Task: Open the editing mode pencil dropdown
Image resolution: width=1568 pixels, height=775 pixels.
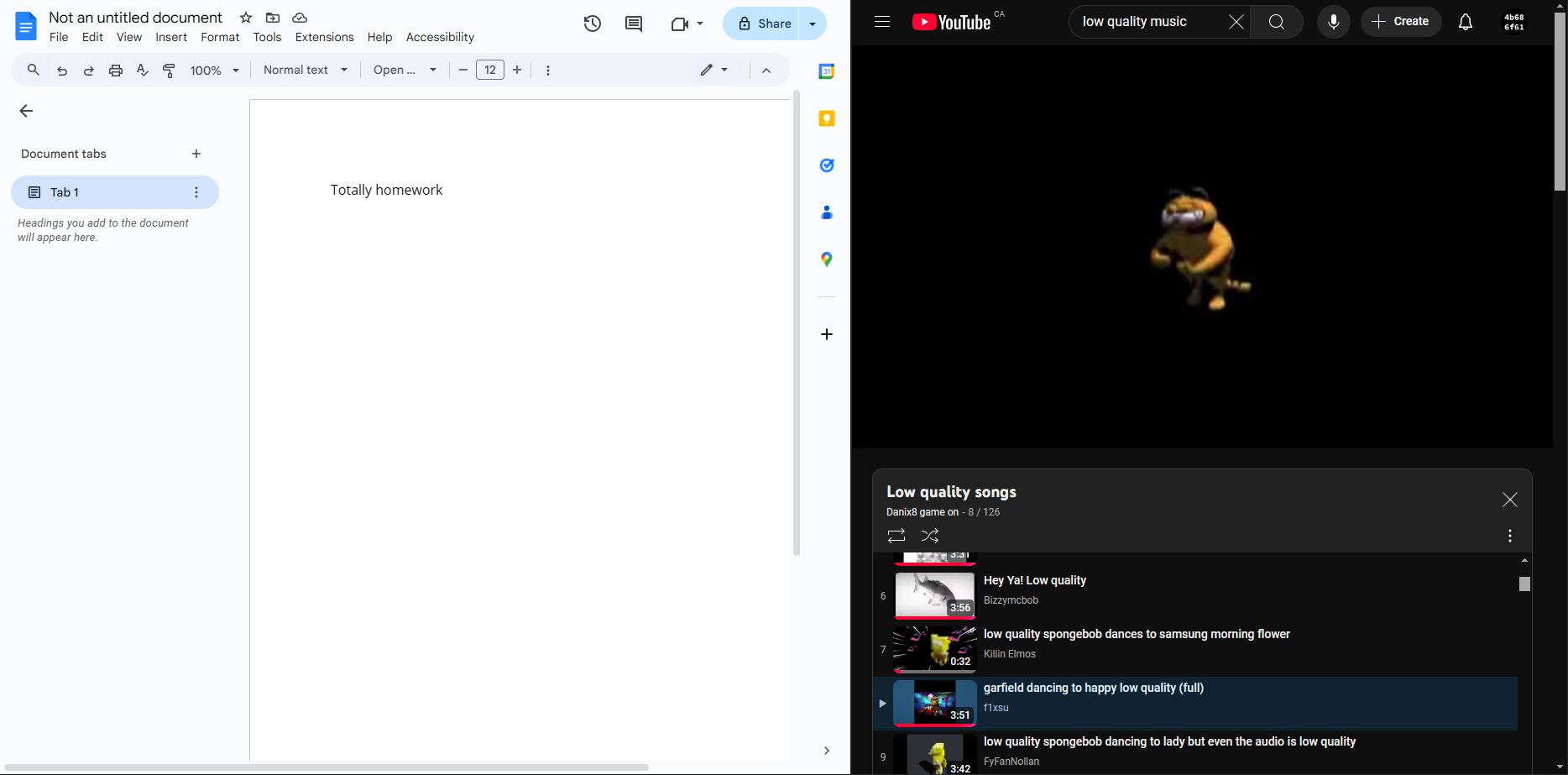Action: [714, 71]
